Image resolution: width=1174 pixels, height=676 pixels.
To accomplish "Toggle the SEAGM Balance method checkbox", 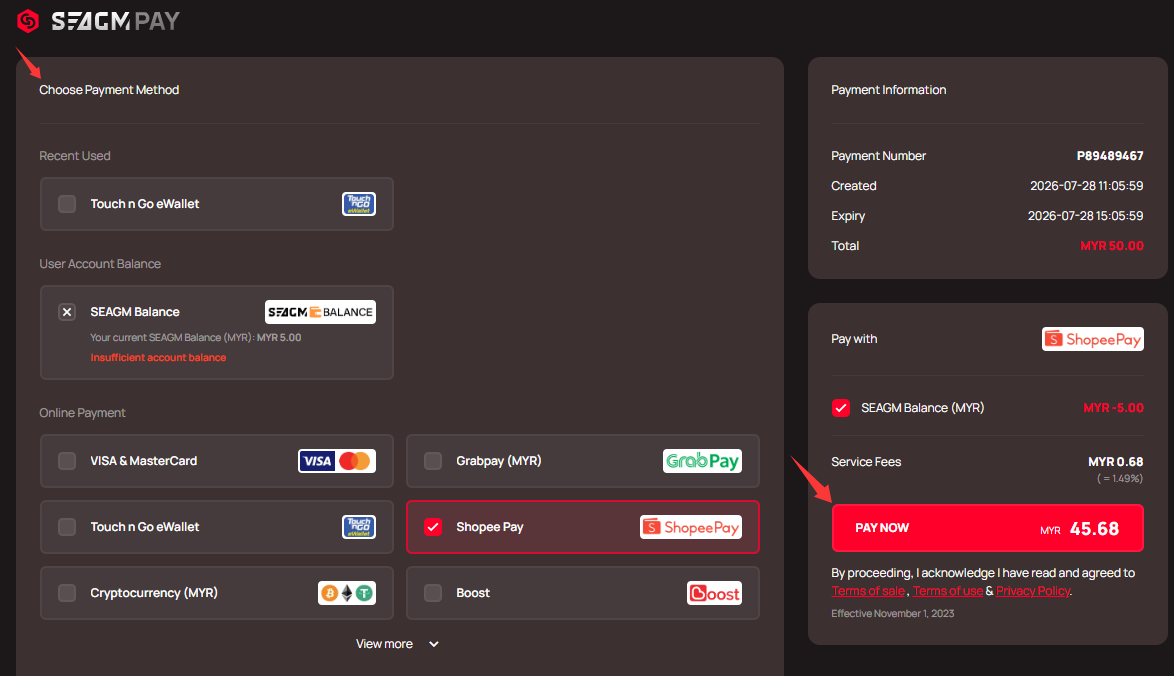I will tap(67, 312).
